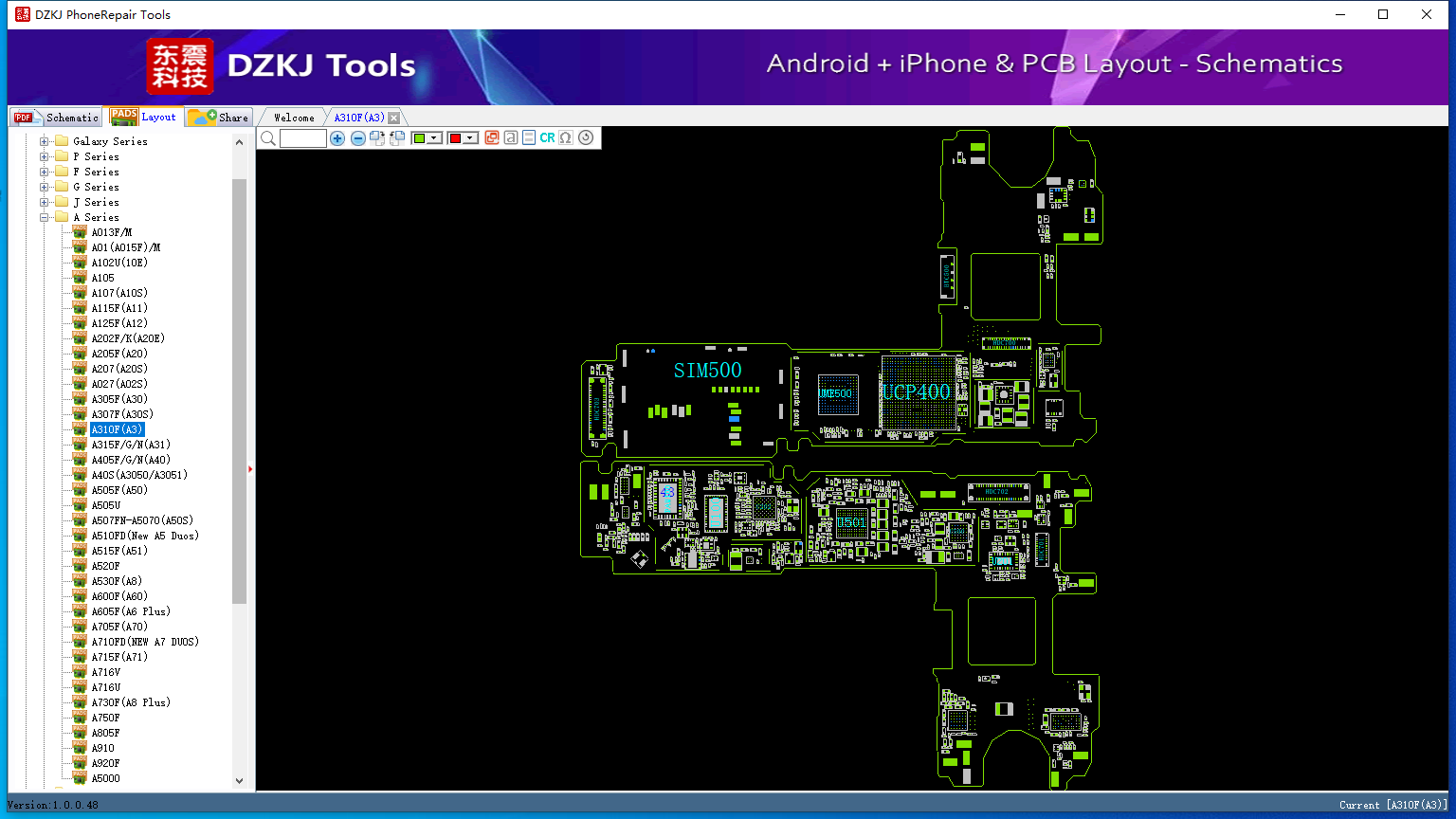Toggle the letter 'a' text display icon
1456x819 pixels.
click(x=511, y=138)
